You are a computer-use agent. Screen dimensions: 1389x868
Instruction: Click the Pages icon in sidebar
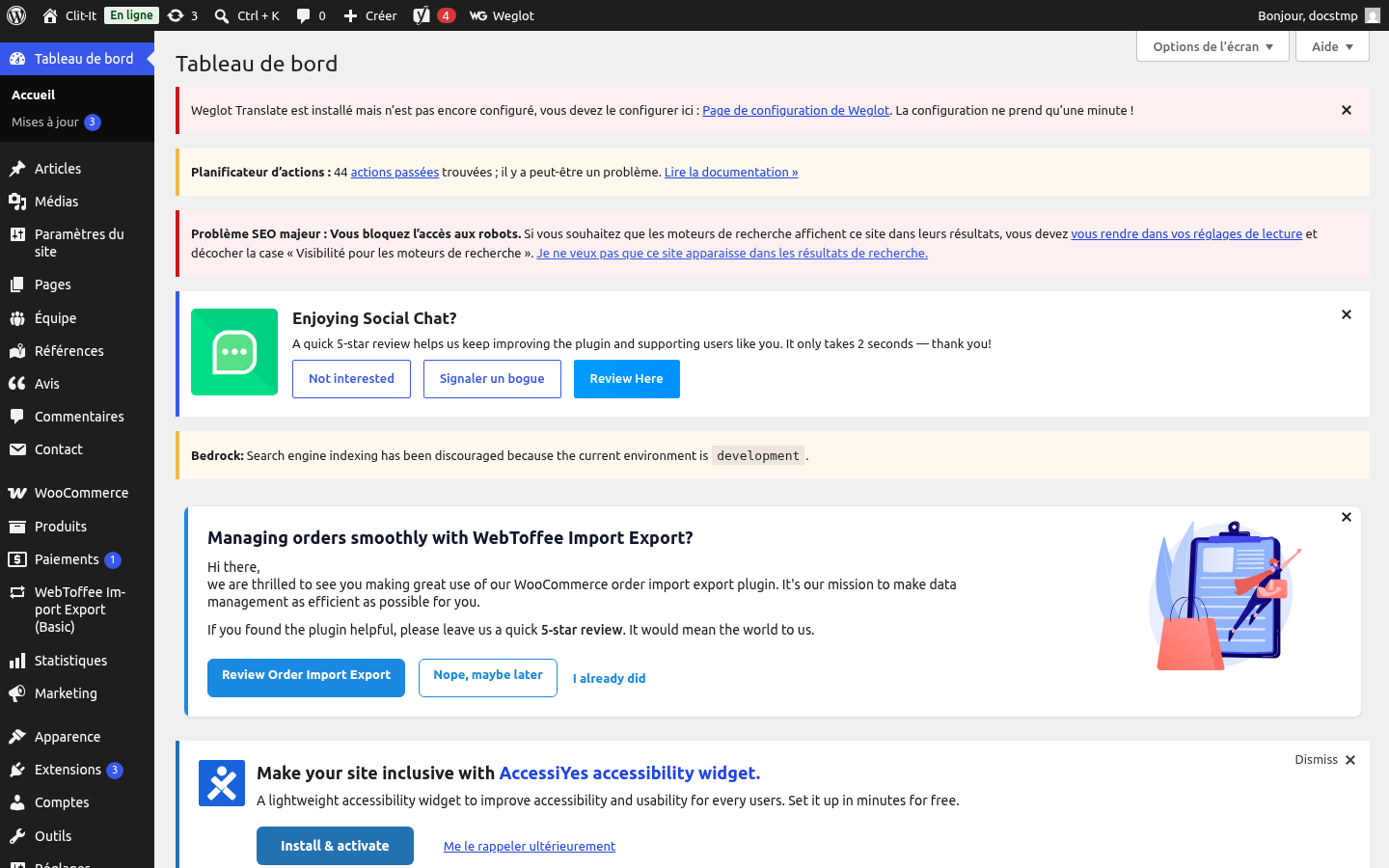tap(17, 285)
